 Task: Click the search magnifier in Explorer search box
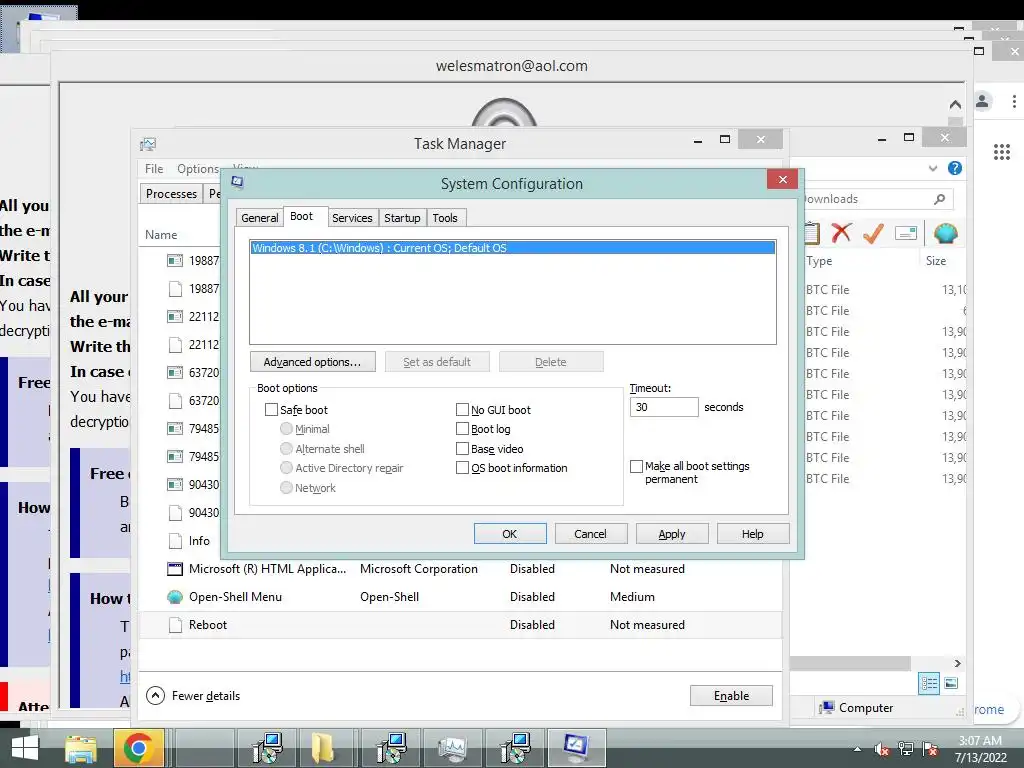(939, 199)
